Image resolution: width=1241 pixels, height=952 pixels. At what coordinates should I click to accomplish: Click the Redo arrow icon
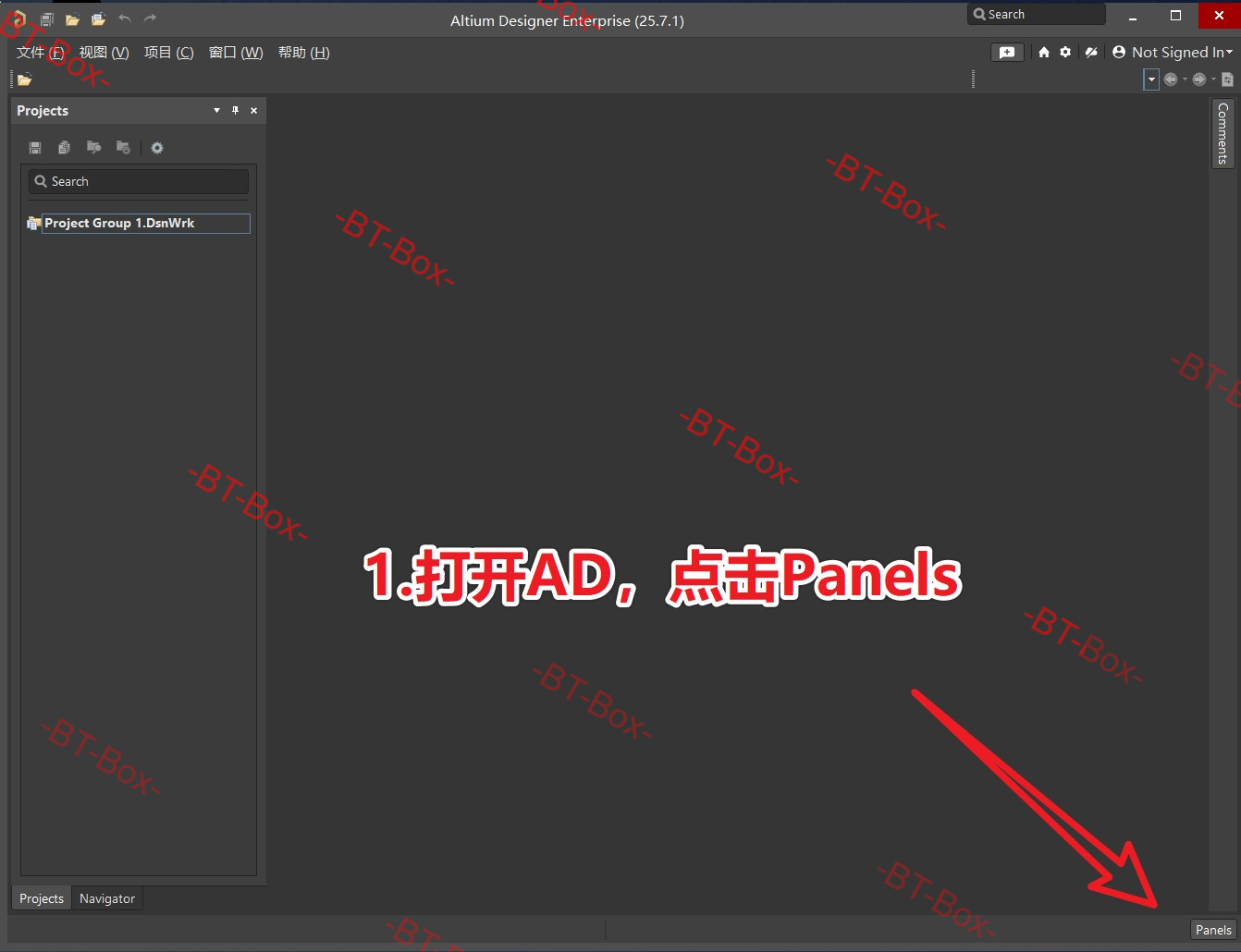151,18
